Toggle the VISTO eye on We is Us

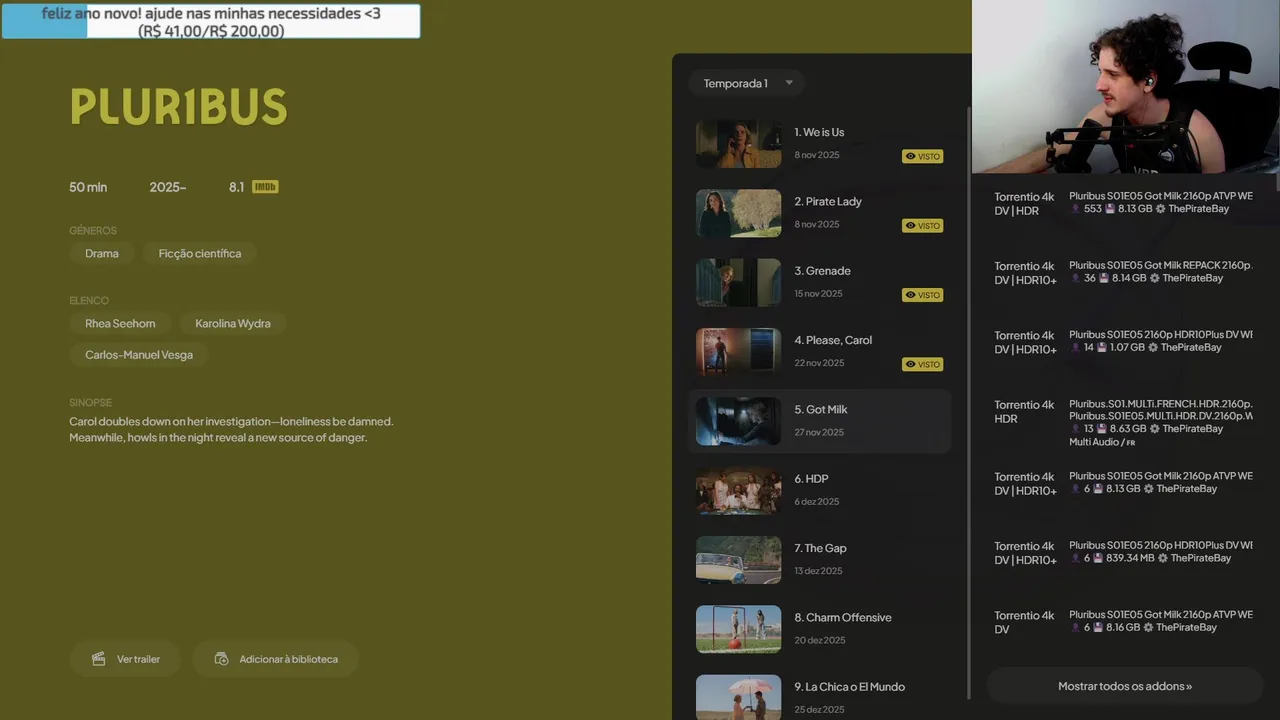[x=922, y=156]
